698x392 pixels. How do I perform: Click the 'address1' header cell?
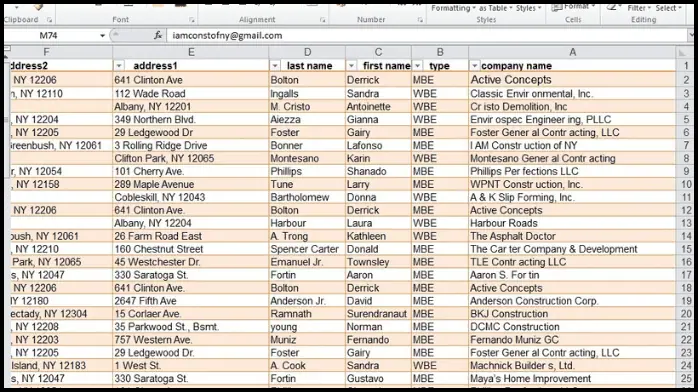pyautogui.click(x=191, y=66)
